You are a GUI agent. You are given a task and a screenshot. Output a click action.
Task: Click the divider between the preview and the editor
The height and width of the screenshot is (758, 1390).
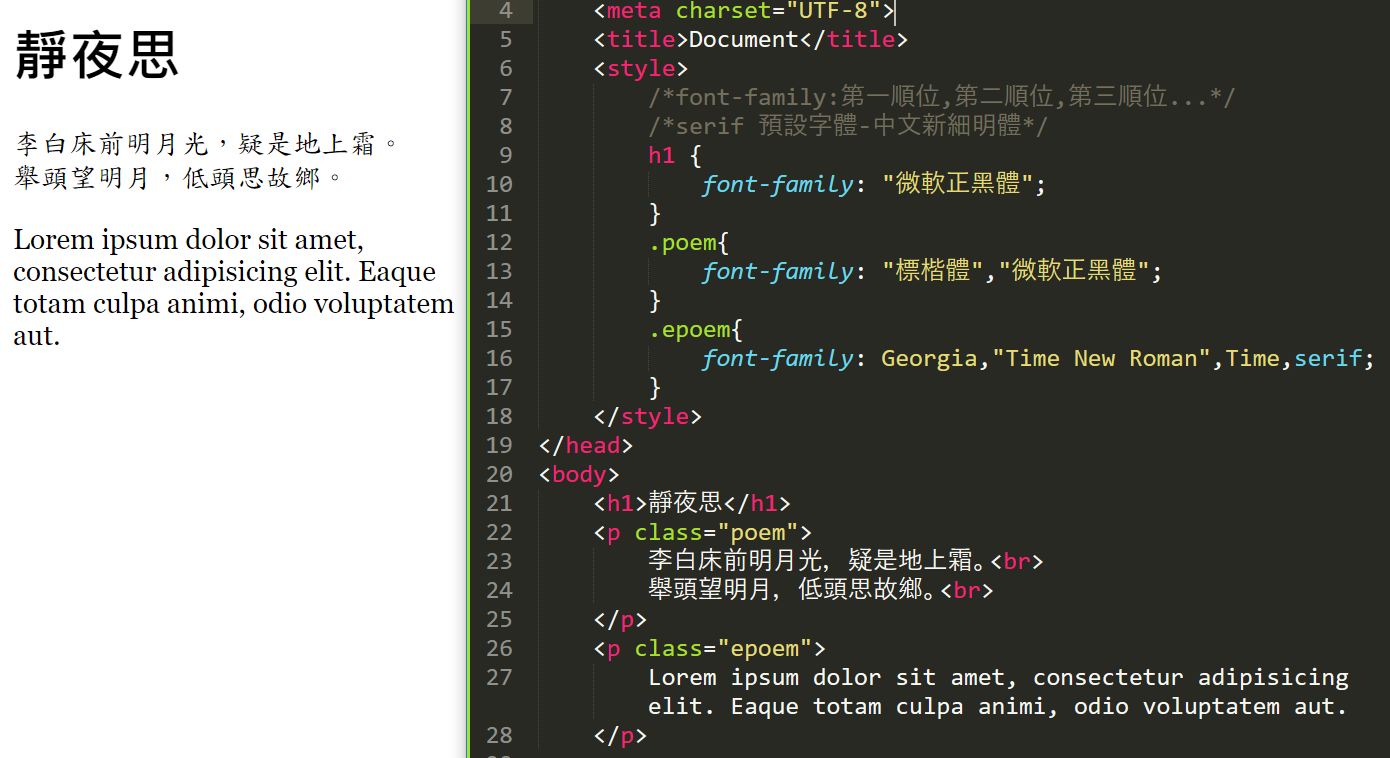[468, 379]
